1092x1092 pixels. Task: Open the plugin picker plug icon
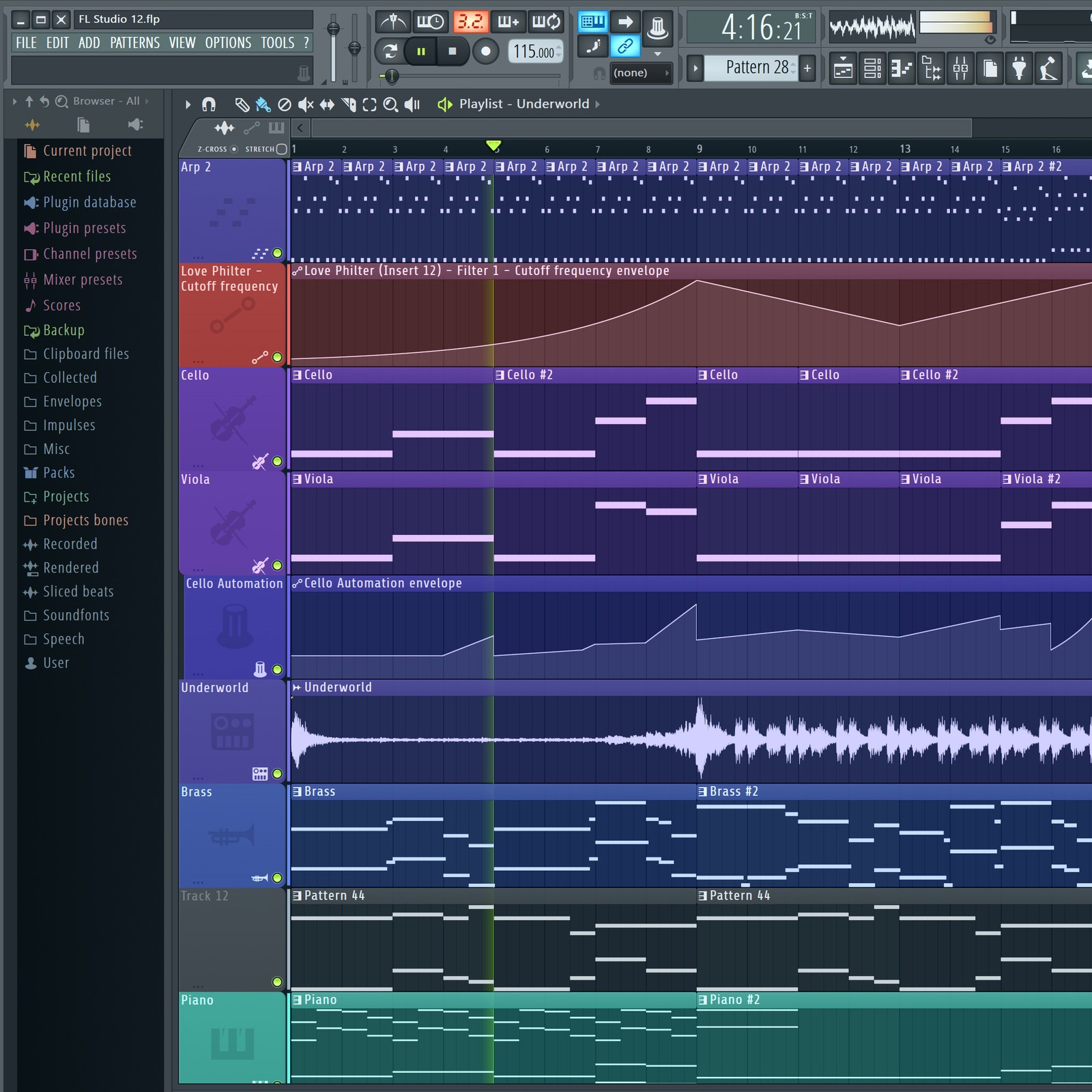[x=1019, y=69]
